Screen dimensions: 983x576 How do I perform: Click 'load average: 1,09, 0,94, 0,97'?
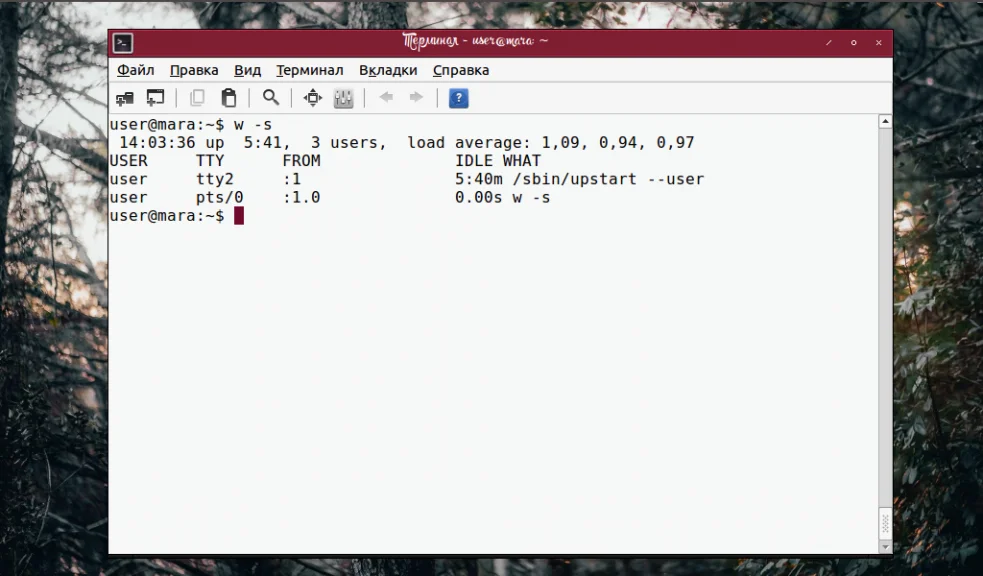click(x=550, y=143)
